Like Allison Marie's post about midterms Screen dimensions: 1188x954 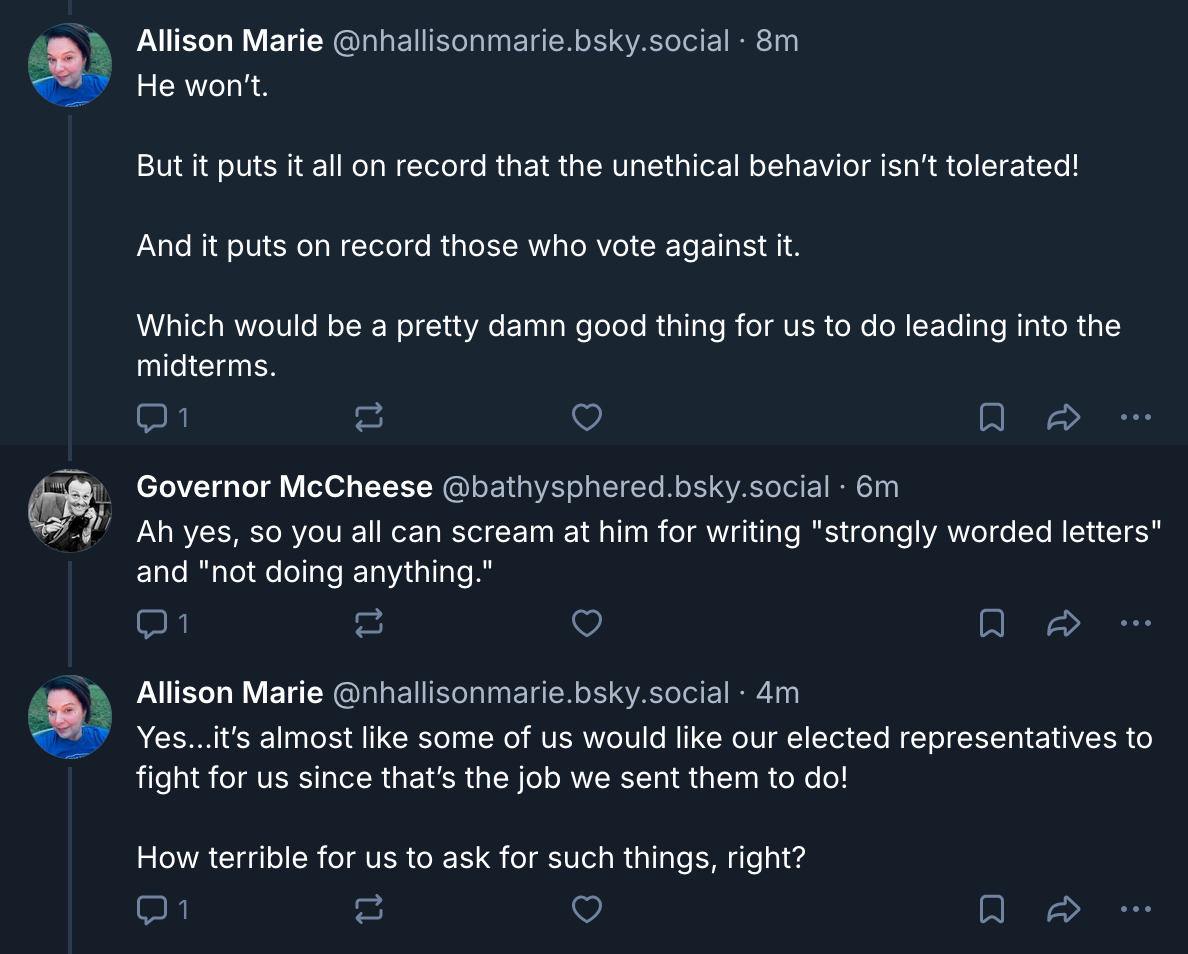[x=586, y=418]
